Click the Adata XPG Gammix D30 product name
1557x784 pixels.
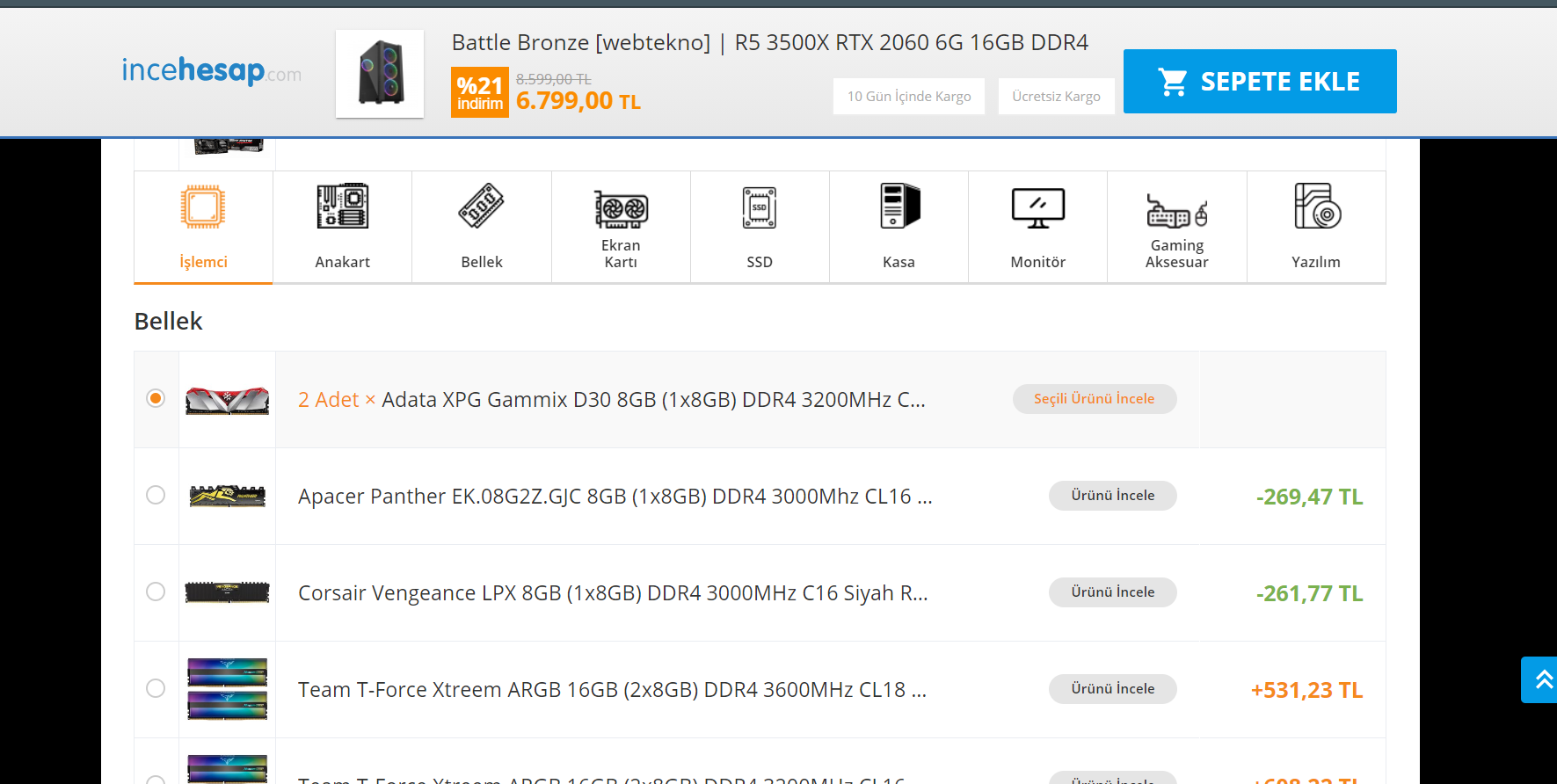[x=612, y=400]
